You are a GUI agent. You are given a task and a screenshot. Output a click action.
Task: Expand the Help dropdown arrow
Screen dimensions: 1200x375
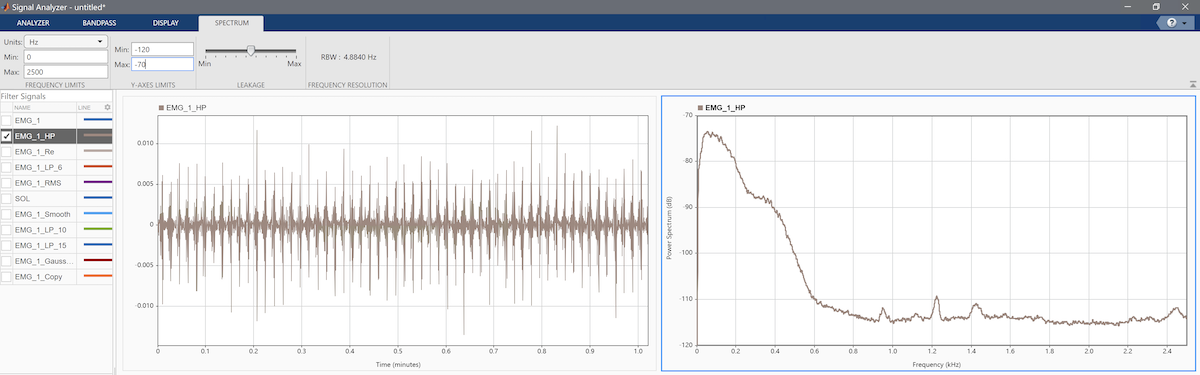tap(1185, 22)
